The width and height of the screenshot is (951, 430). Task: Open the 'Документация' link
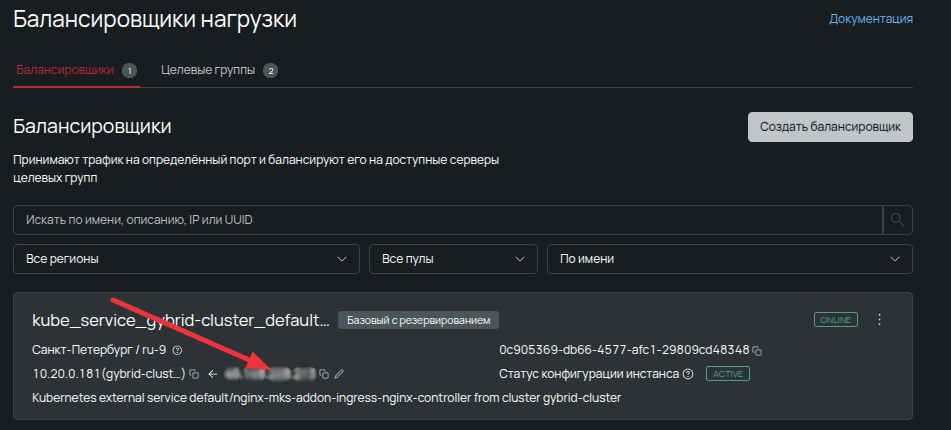coord(870,18)
